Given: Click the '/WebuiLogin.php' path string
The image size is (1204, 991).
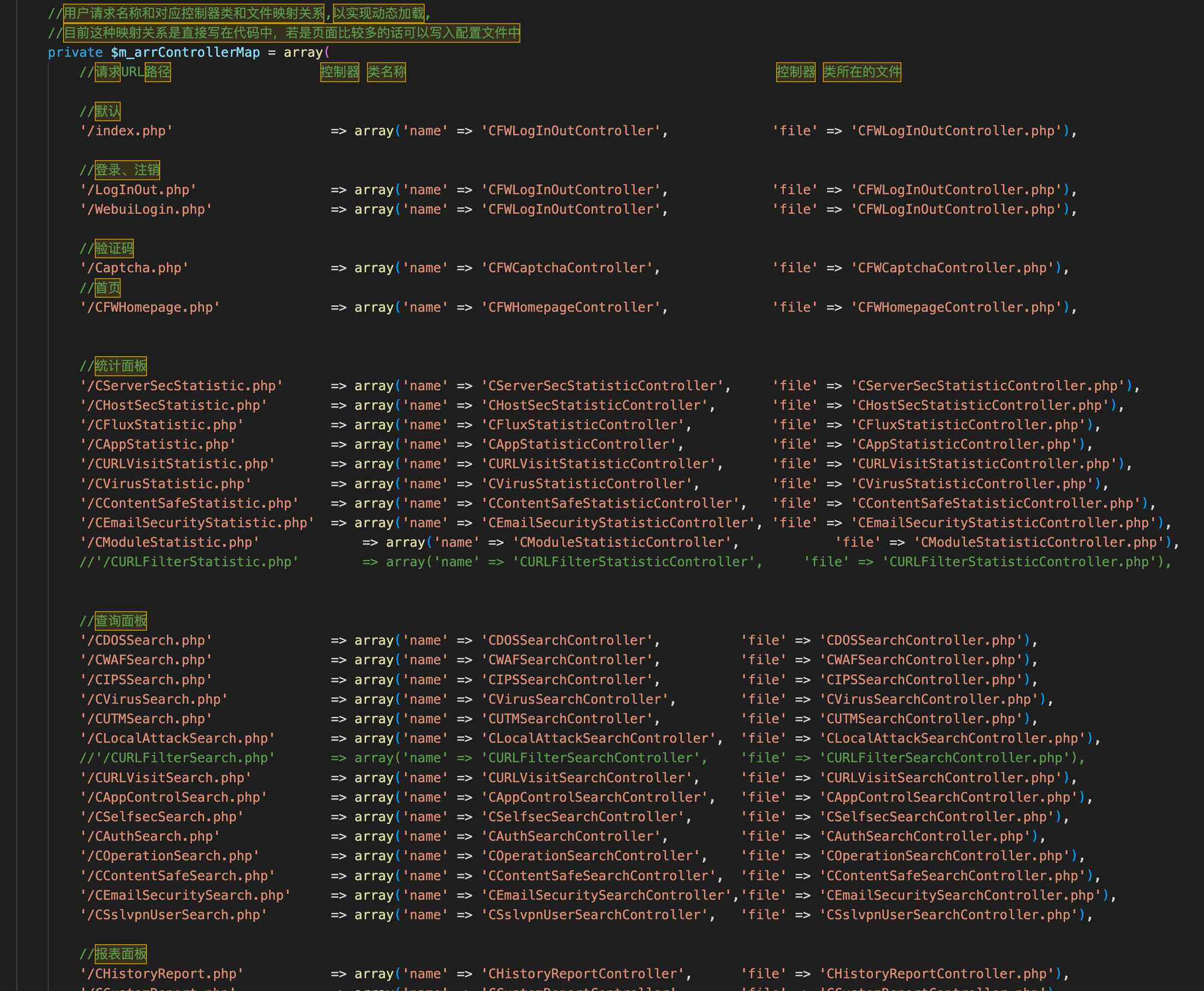Looking at the screenshot, I should [146, 210].
